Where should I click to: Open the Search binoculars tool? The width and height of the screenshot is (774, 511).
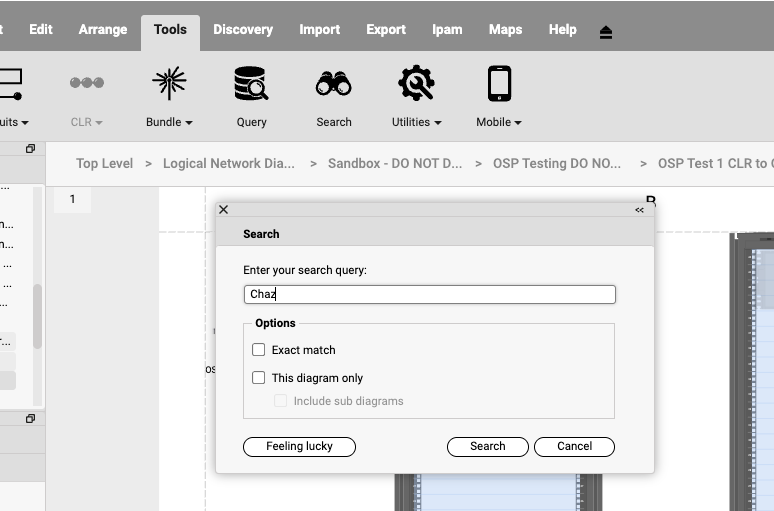(x=333, y=84)
